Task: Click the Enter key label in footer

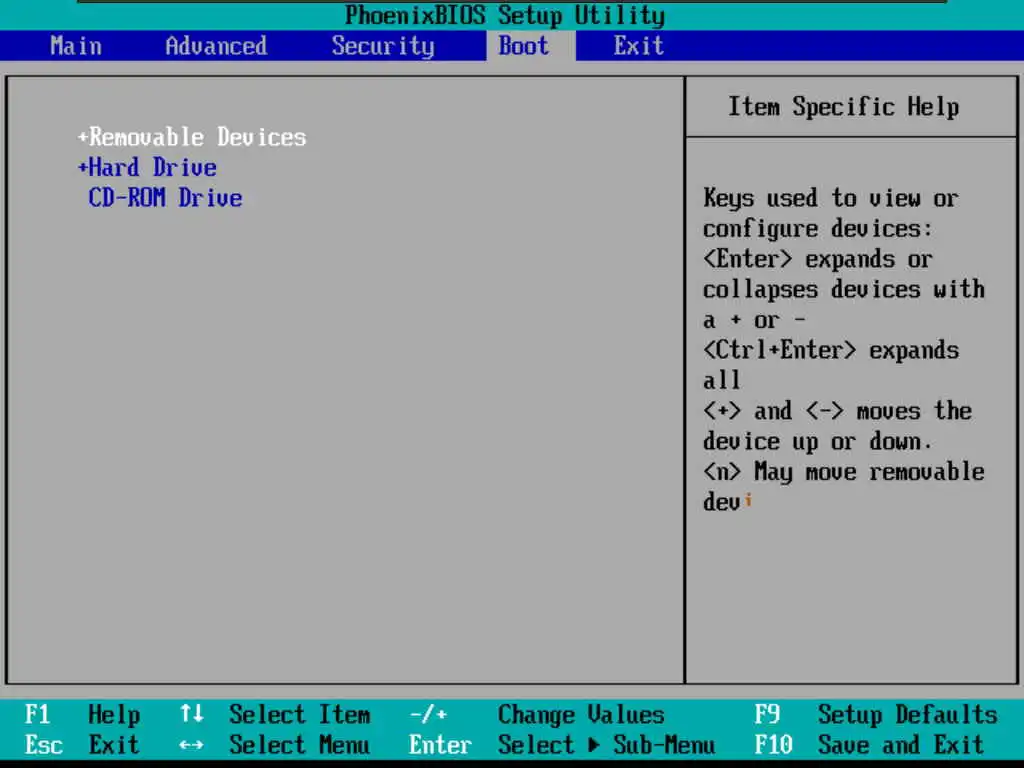Action: pyautogui.click(x=440, y=744)
